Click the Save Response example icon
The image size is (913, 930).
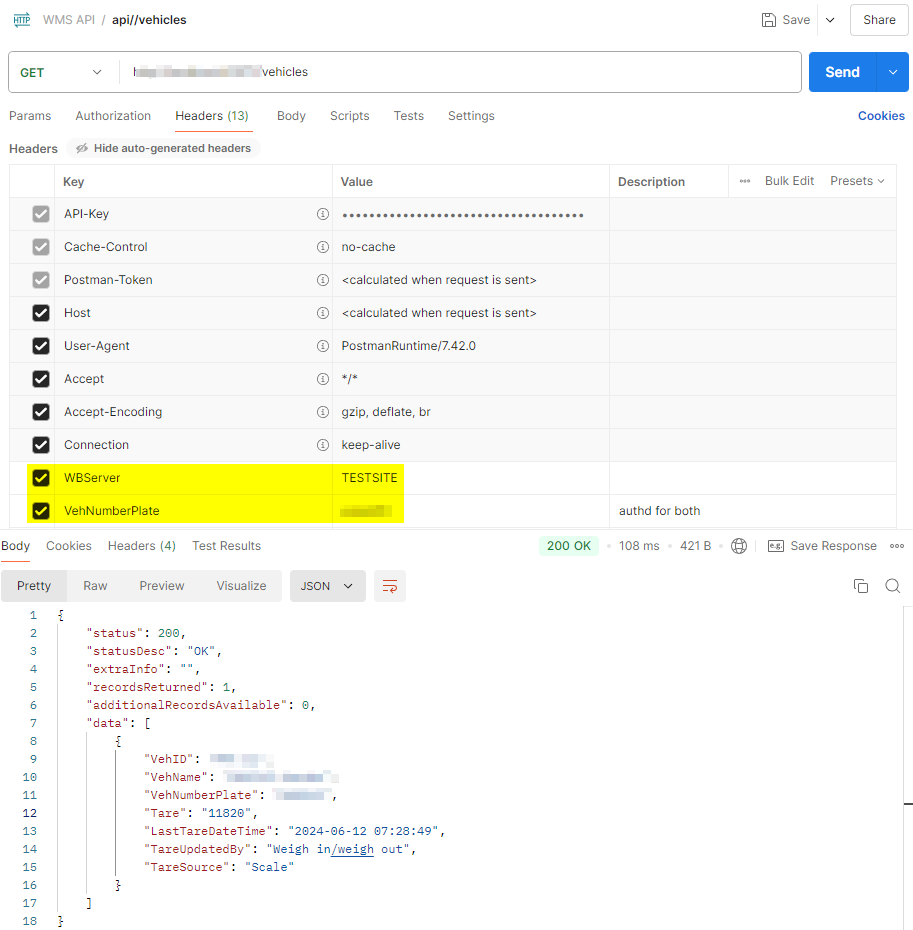coord(775,546)
